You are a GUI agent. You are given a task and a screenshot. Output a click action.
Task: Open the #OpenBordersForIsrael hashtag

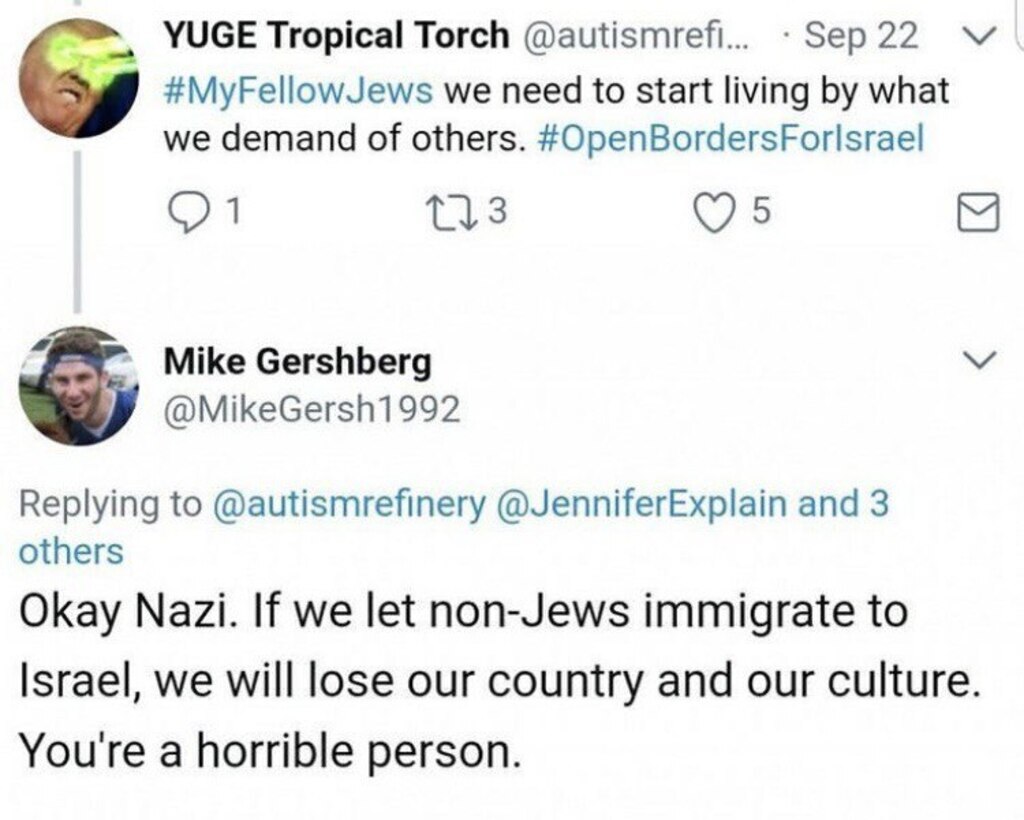[730, 139]
